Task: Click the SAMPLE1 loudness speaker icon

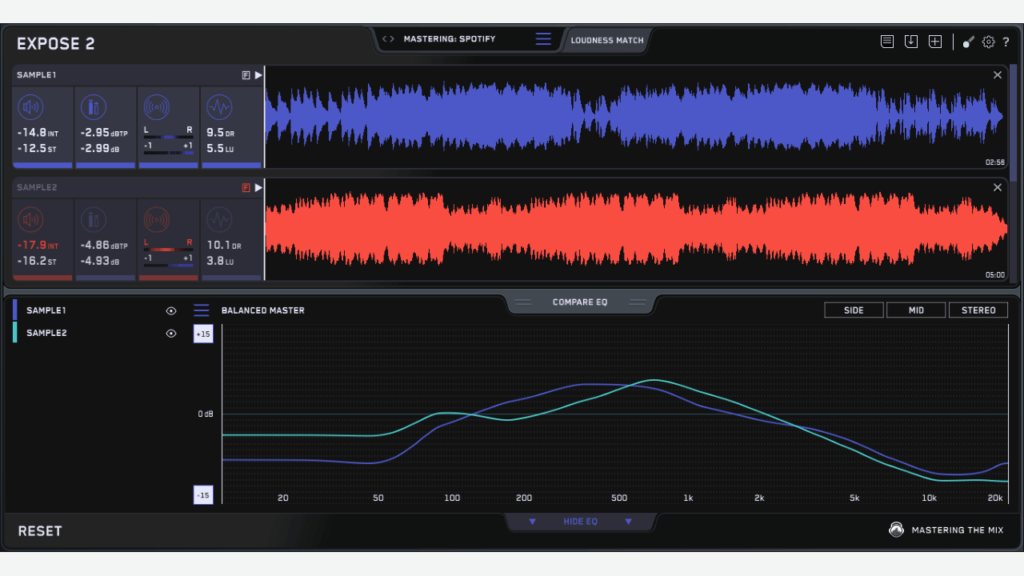Action: pos(31,107)
